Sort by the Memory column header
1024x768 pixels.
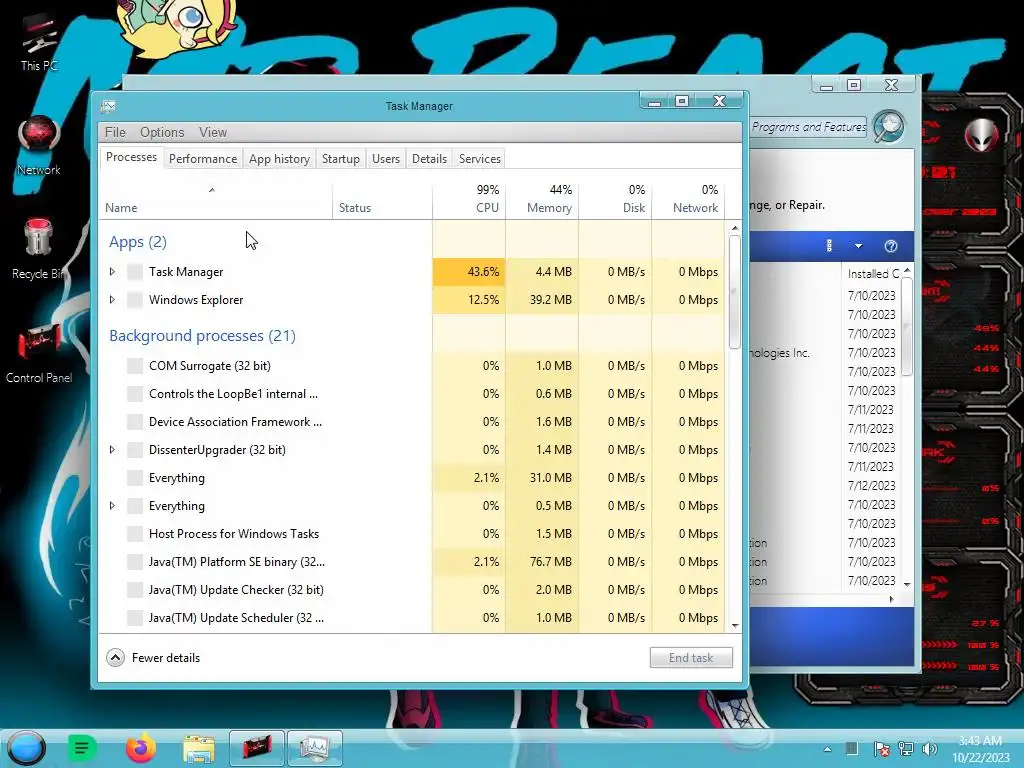[x=542, y=199]
